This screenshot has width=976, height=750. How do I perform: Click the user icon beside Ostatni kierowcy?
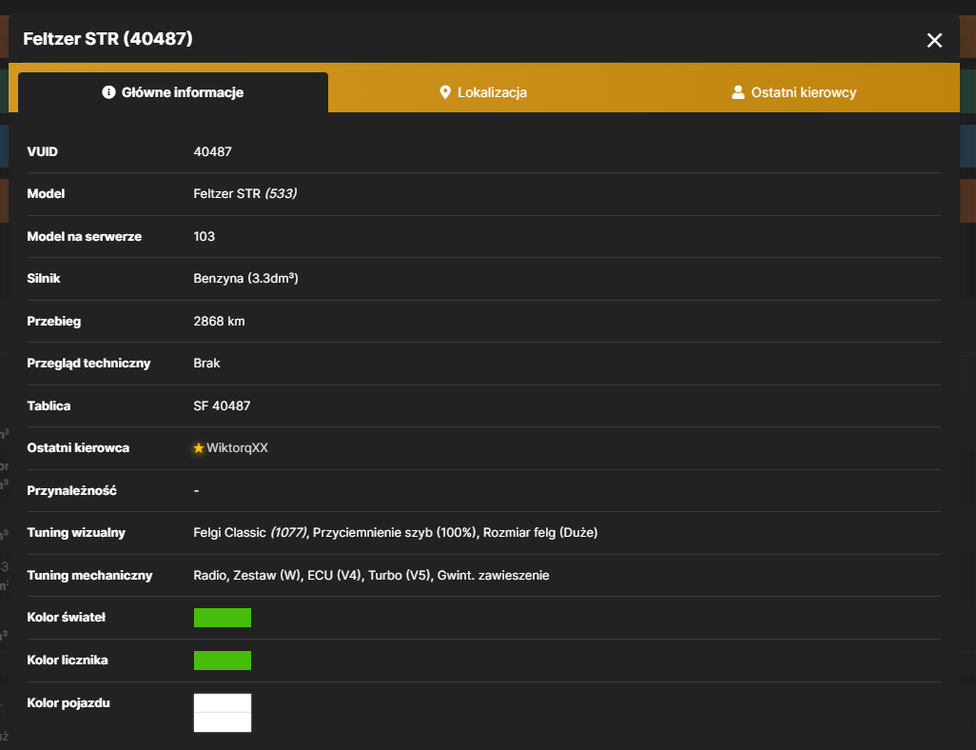[x=738, y=92]
